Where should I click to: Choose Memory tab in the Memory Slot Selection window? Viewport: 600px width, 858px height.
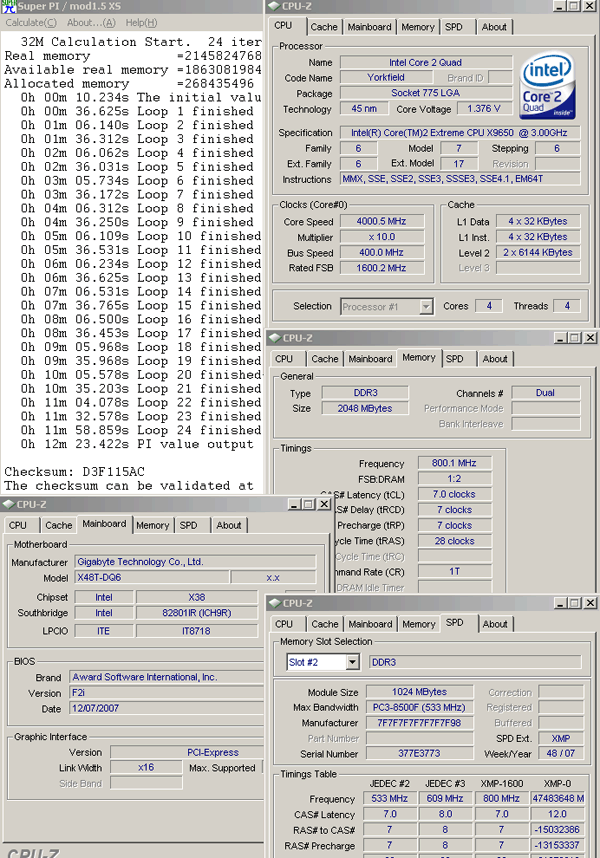[x=418, y=624]
